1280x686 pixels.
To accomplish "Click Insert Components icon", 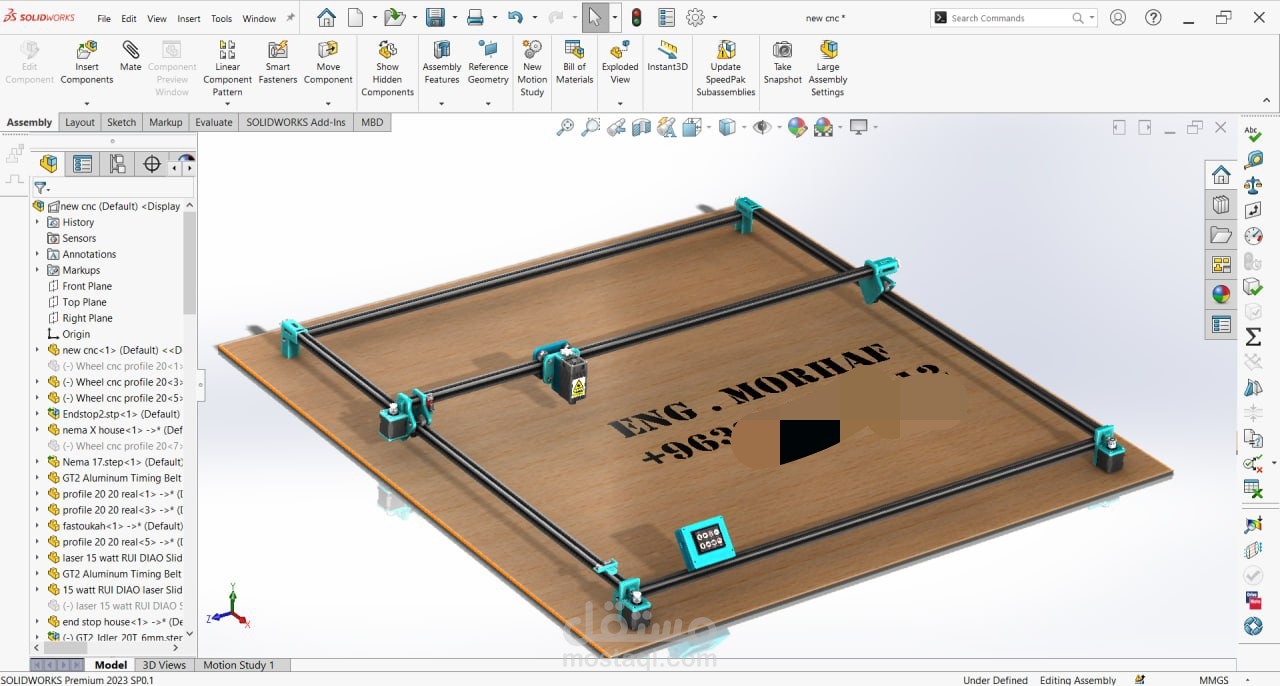I will pos(87,49).
